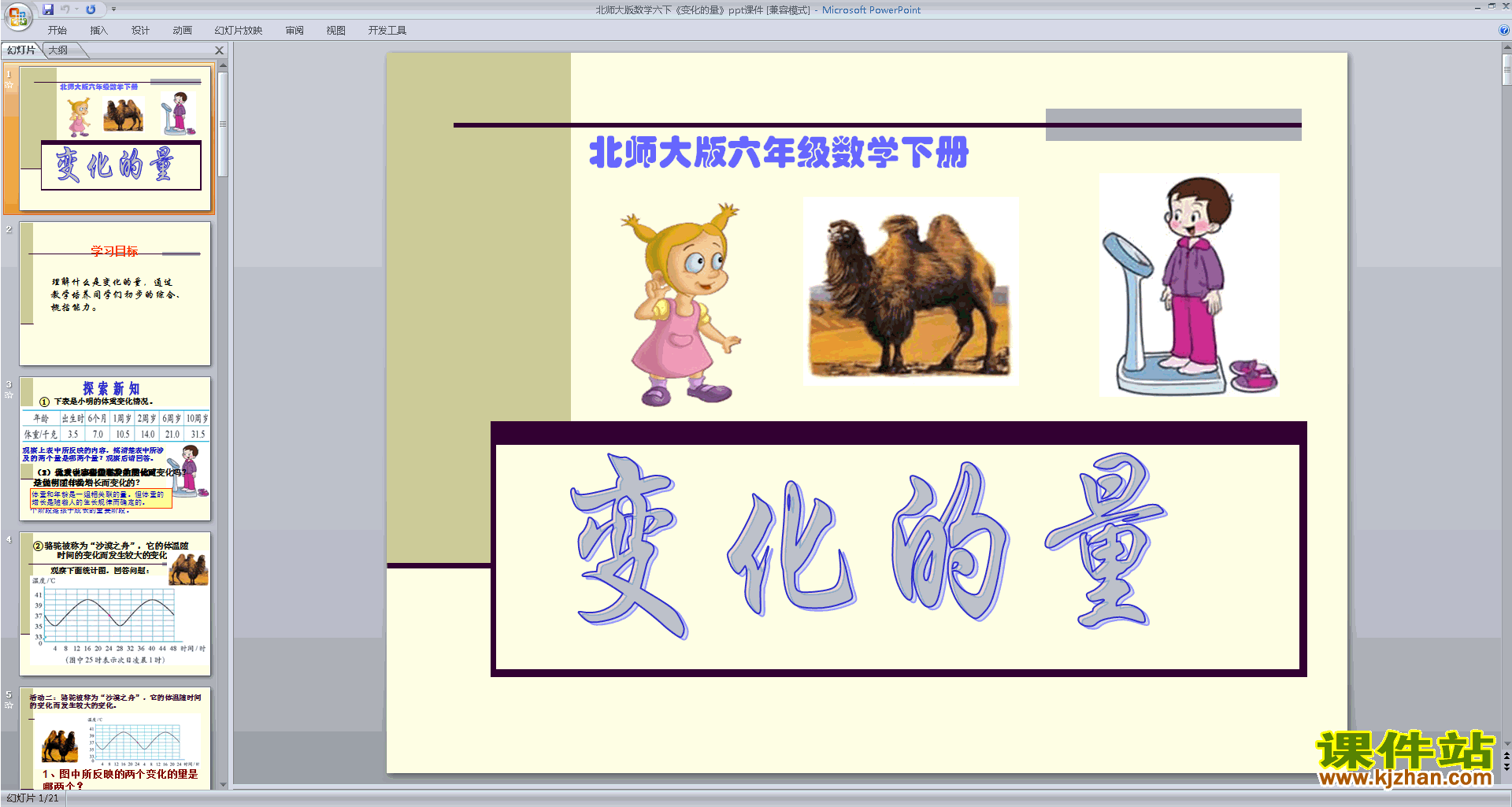Click the animation star icon beside slide 3
The height and width of the screenshot is (807, 1512).
(9, 395)
